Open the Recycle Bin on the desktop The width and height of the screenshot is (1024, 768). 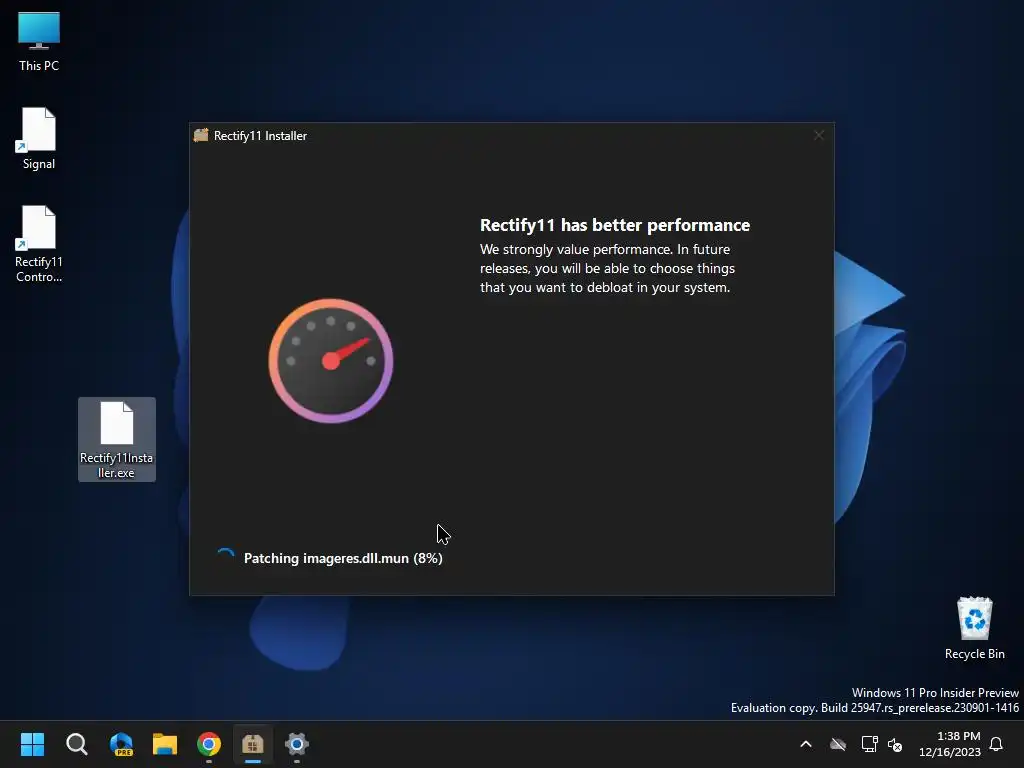point(974,628)
